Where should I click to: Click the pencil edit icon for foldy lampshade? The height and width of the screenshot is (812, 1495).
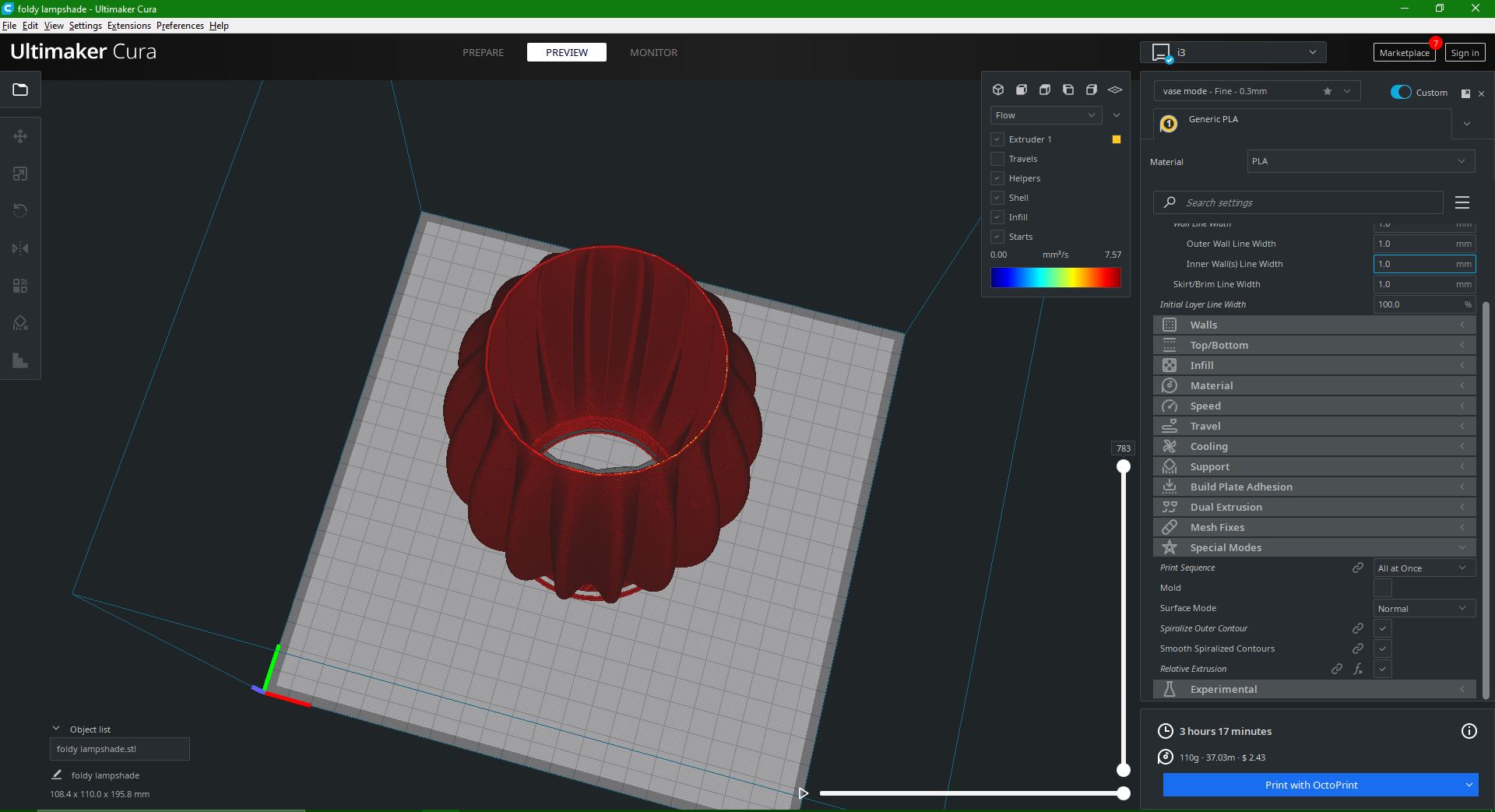point(57,775)
